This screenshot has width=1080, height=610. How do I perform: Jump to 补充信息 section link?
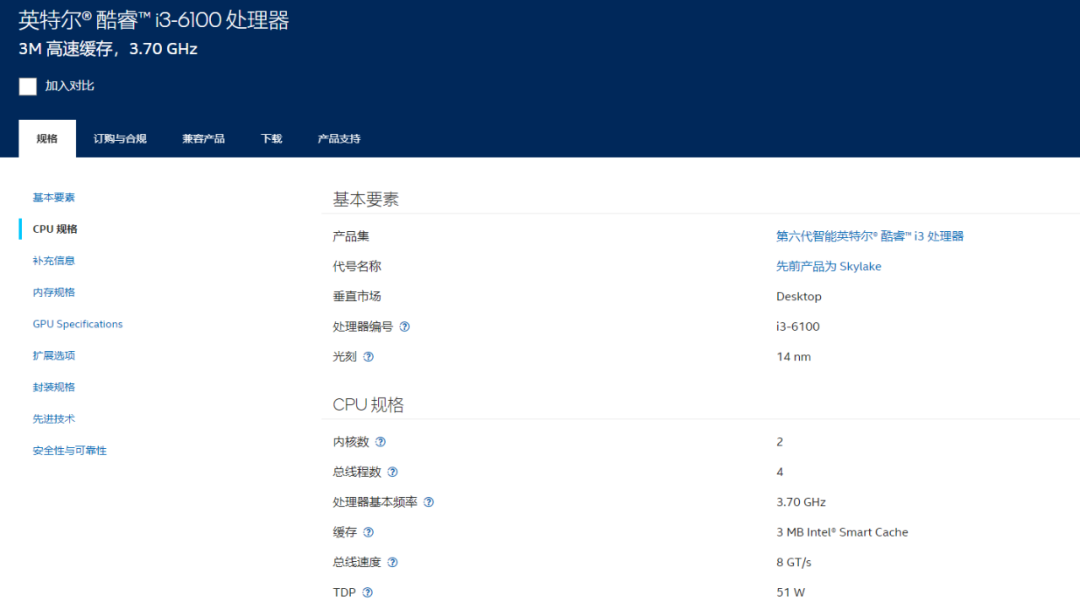pos(54,261)
